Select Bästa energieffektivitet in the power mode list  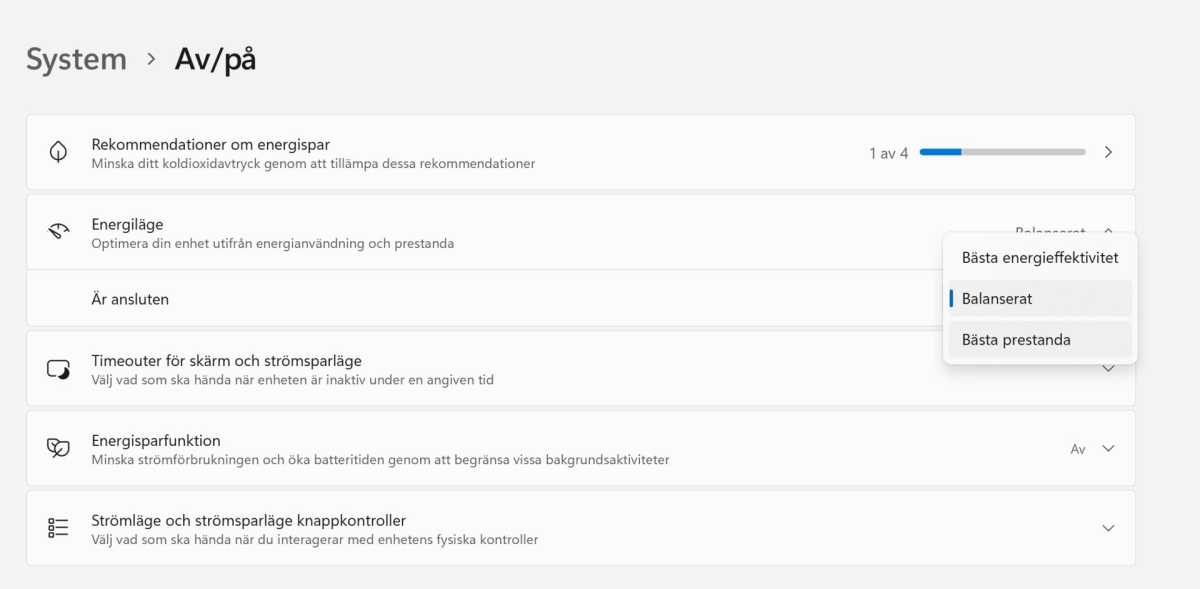1039,257
